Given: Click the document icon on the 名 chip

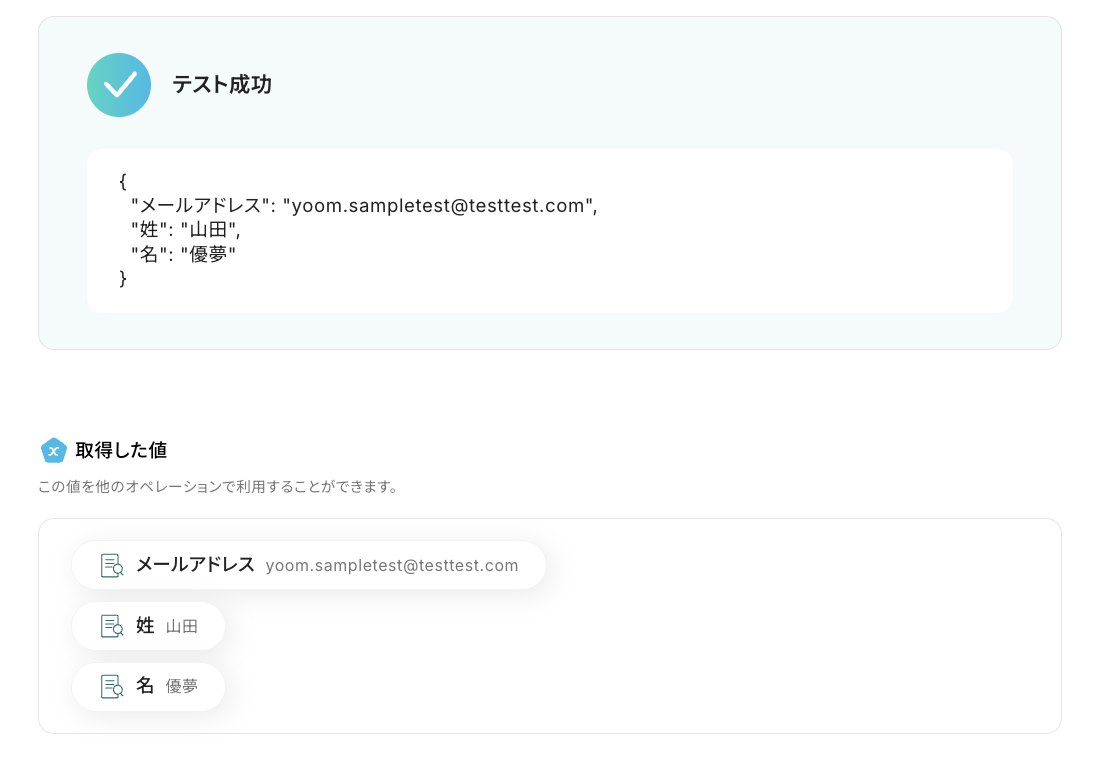Looking at the screenshot, I should (x=112, y=686).
